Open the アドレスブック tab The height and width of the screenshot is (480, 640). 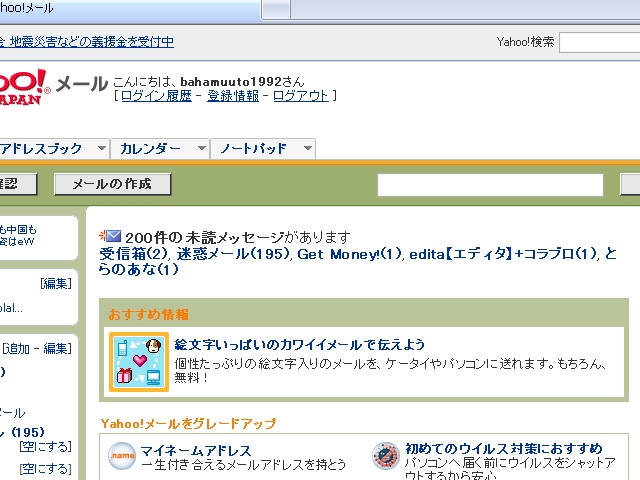click(41, 149)
